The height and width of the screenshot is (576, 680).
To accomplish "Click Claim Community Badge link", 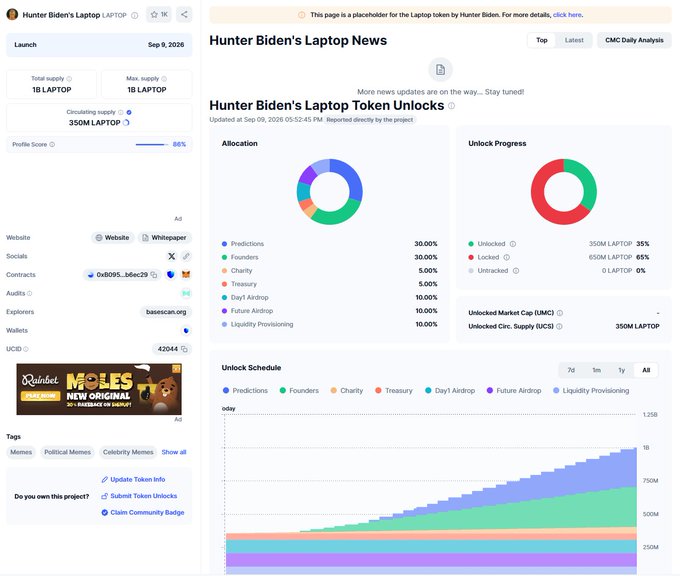I will (143, 512).
